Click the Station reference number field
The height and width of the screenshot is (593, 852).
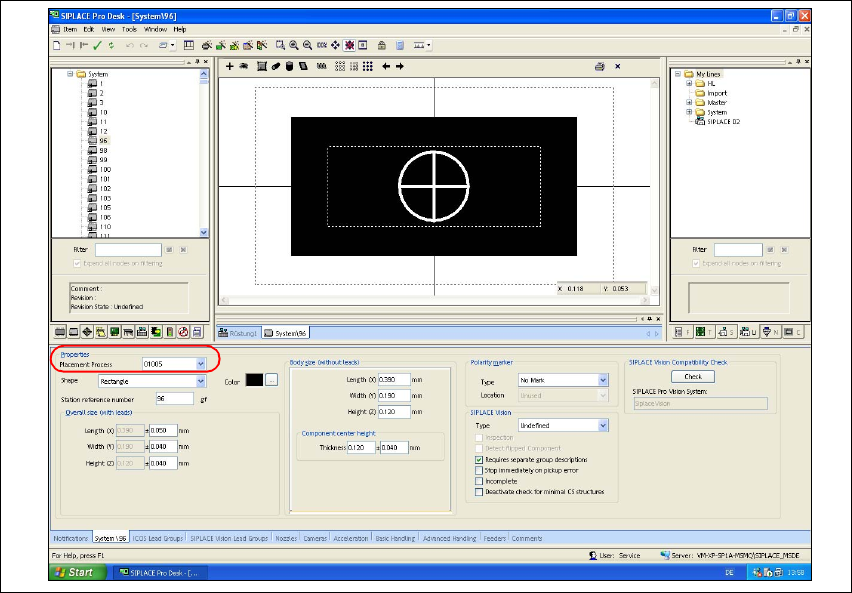[x=174, y=398]
